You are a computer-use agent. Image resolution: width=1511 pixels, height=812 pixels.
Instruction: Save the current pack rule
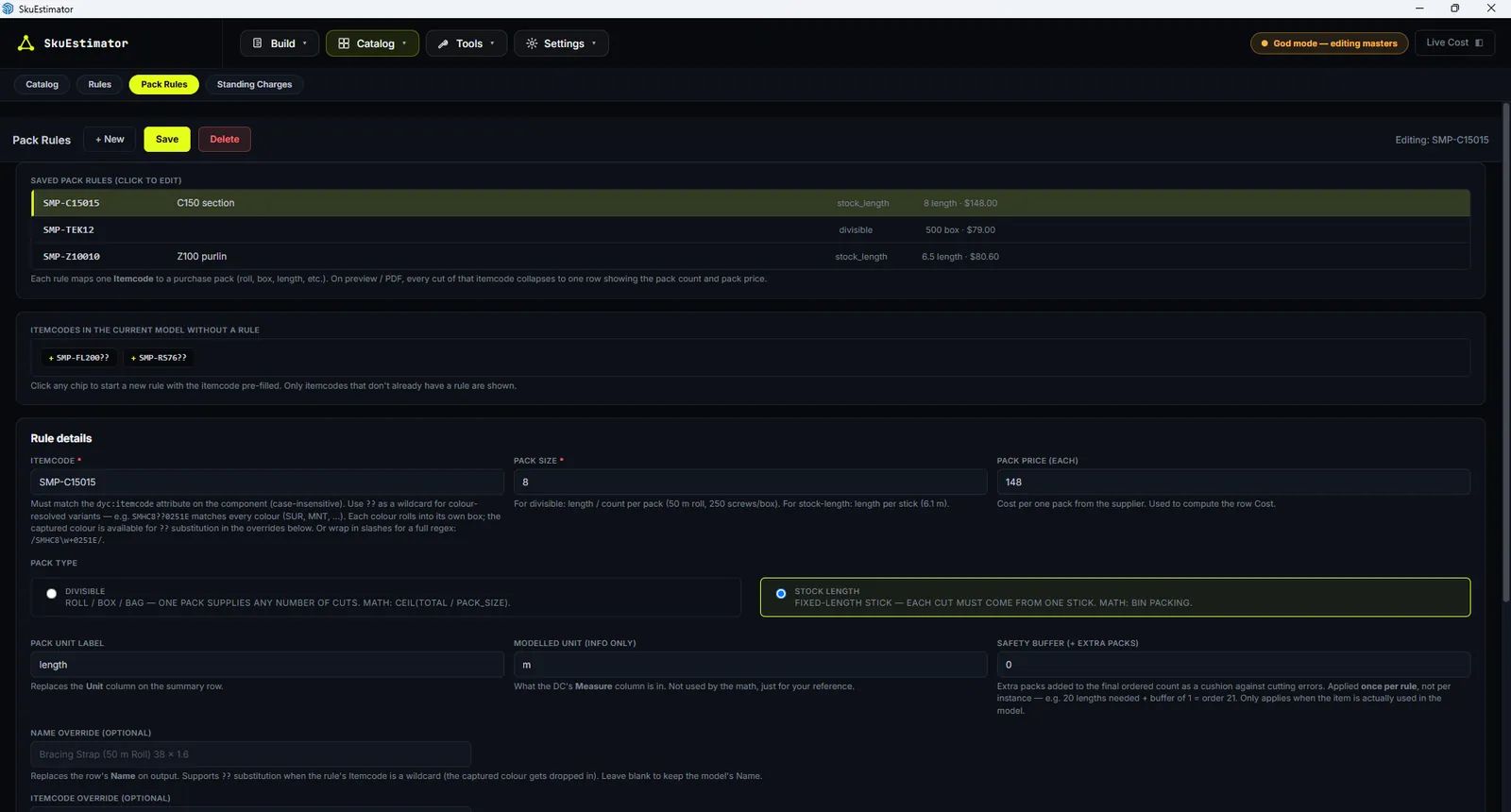click(x=167, y=139)
